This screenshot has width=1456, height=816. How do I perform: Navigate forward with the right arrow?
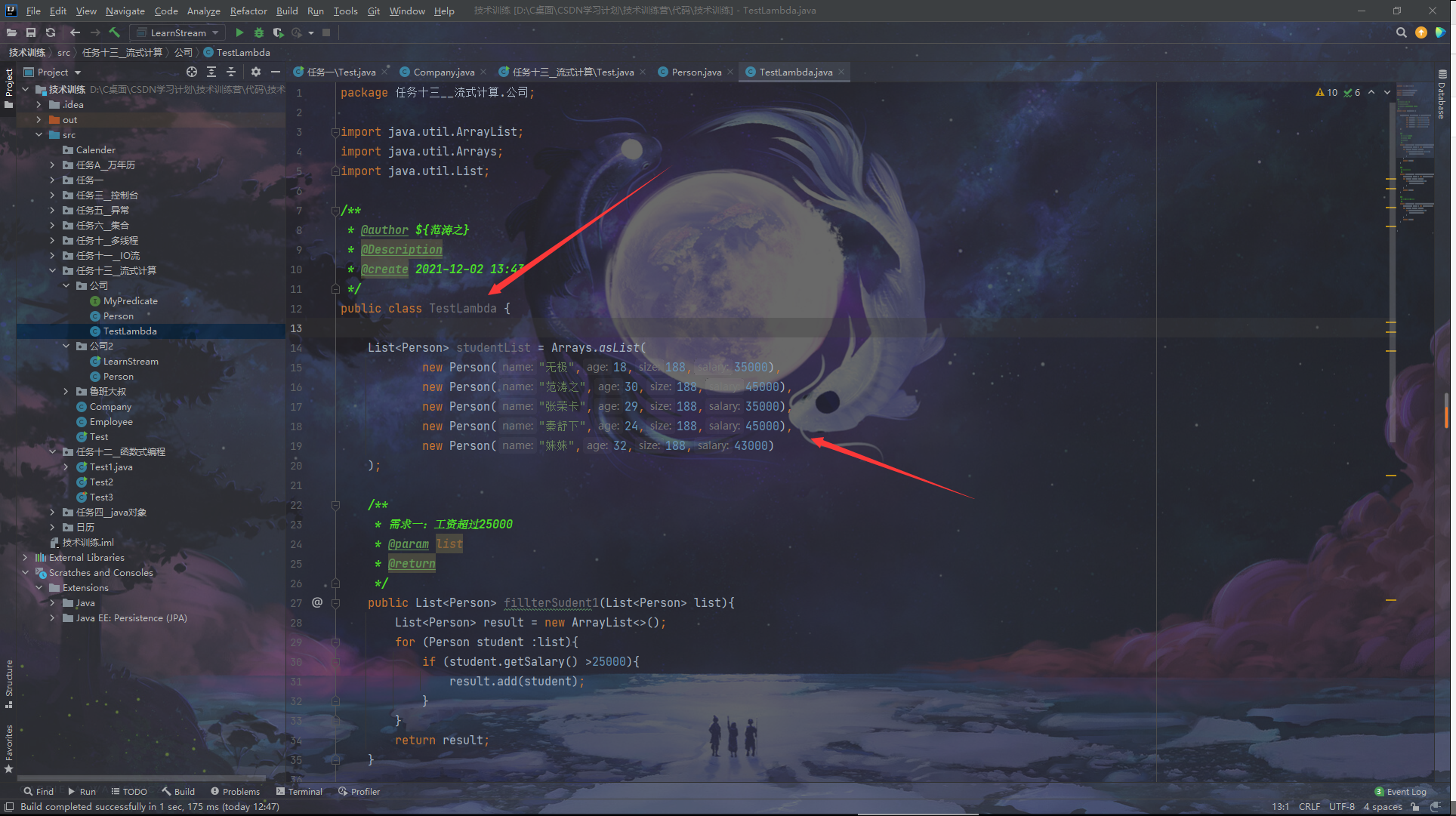pyautogui.click(x=95, y=32)
